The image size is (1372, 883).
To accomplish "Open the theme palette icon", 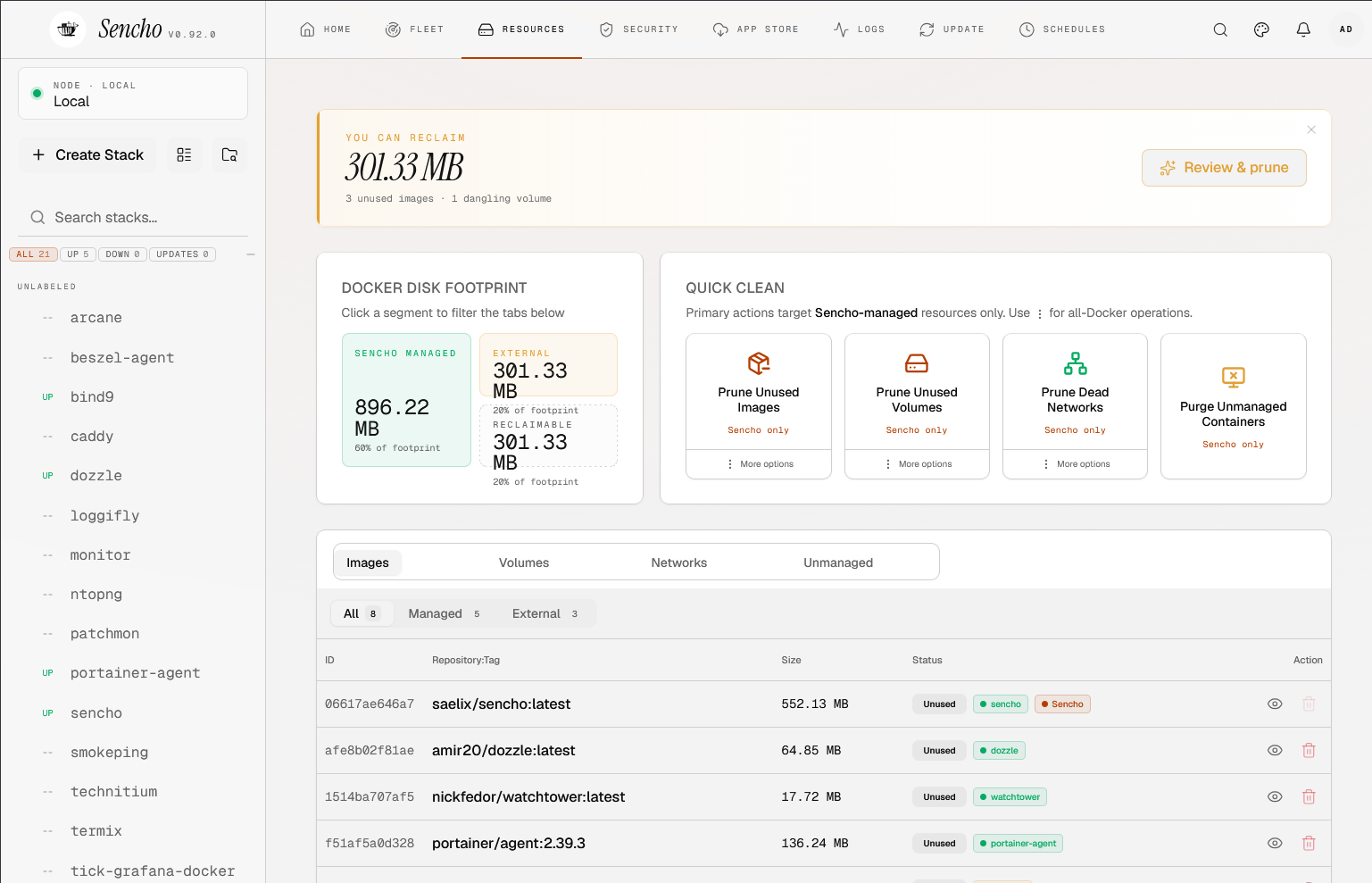I will coord(1261,29).
